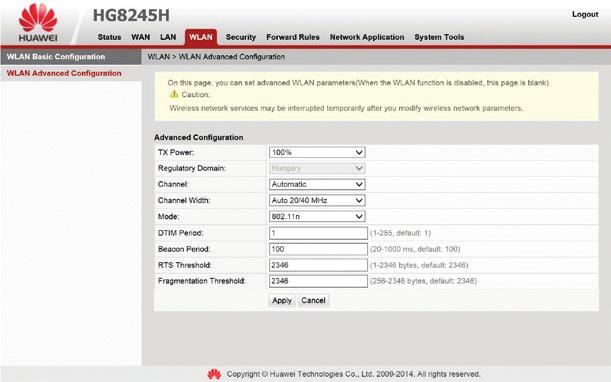The image size is (611, 382).
Task: Focus the Beacon Period input field
Action: click(x=318, y=249)
